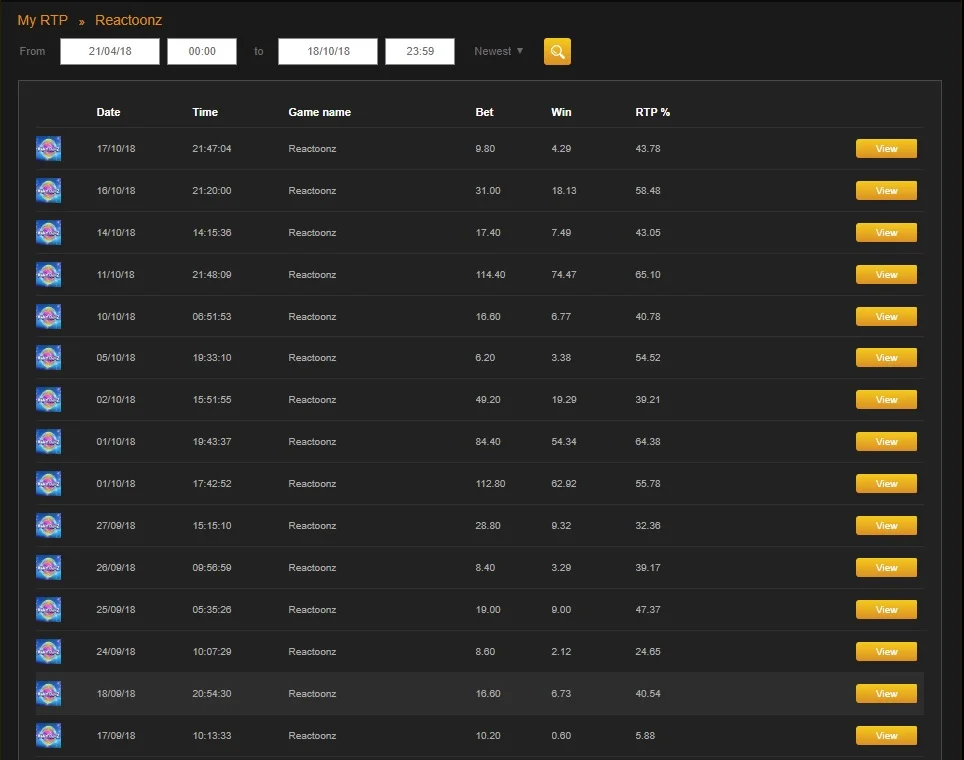This screenshot has width=964, height=760.
Task: Click the To time field 23:59
Action: [420, 51]
